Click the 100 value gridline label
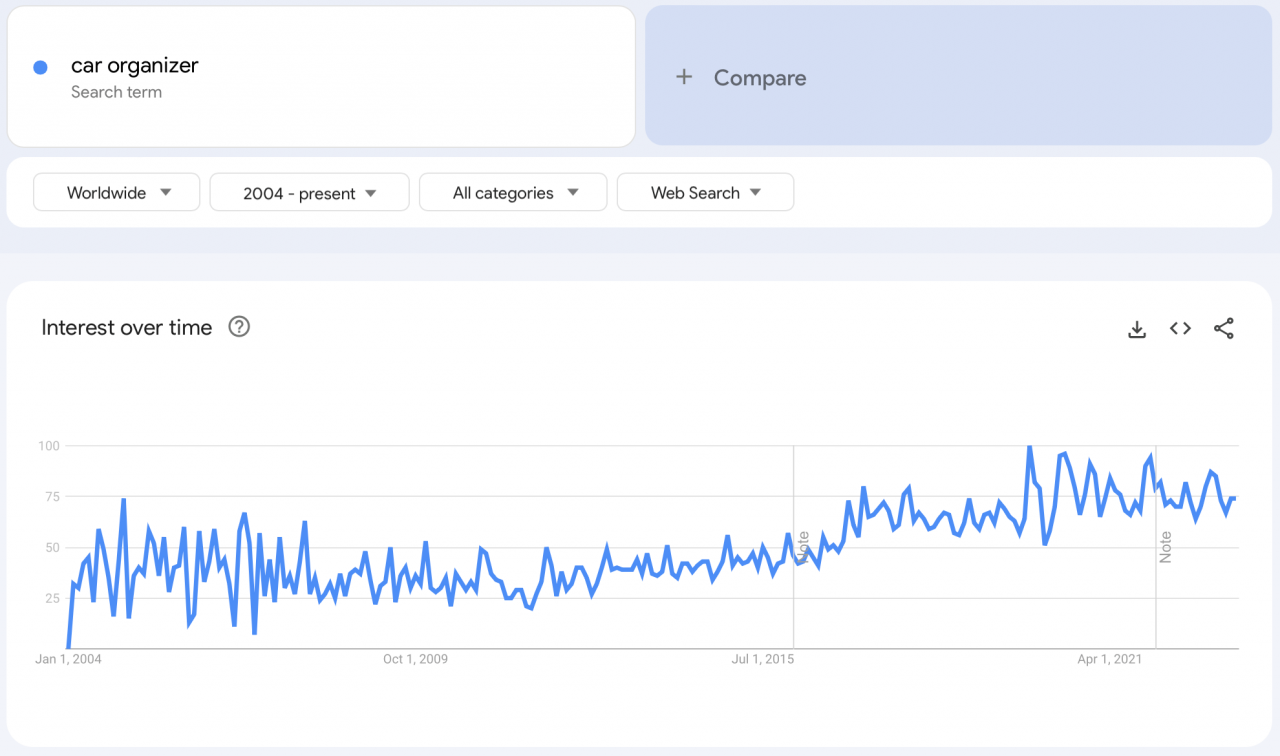Screen dimensions: 1280x756 [x=50, y=446]
